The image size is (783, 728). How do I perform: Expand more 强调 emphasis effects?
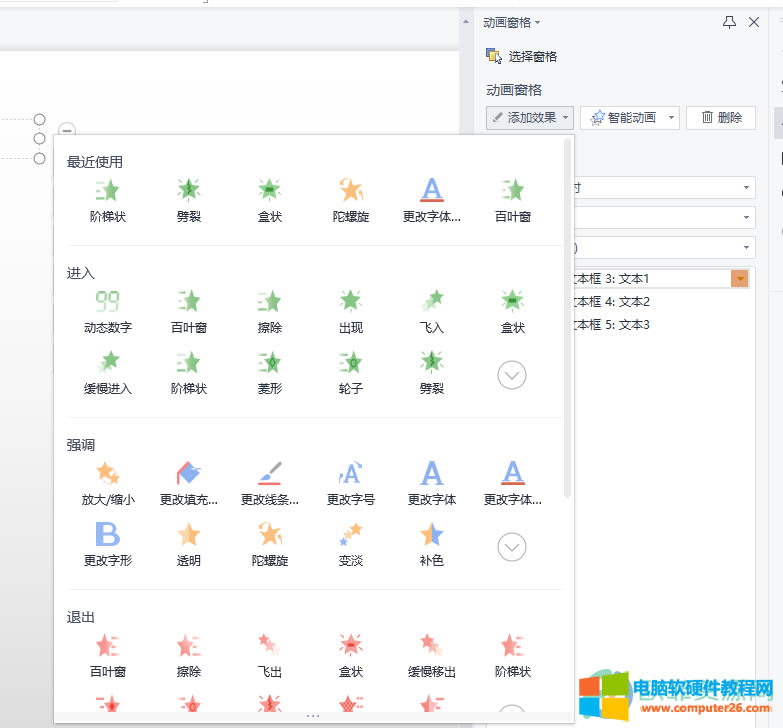512,547
